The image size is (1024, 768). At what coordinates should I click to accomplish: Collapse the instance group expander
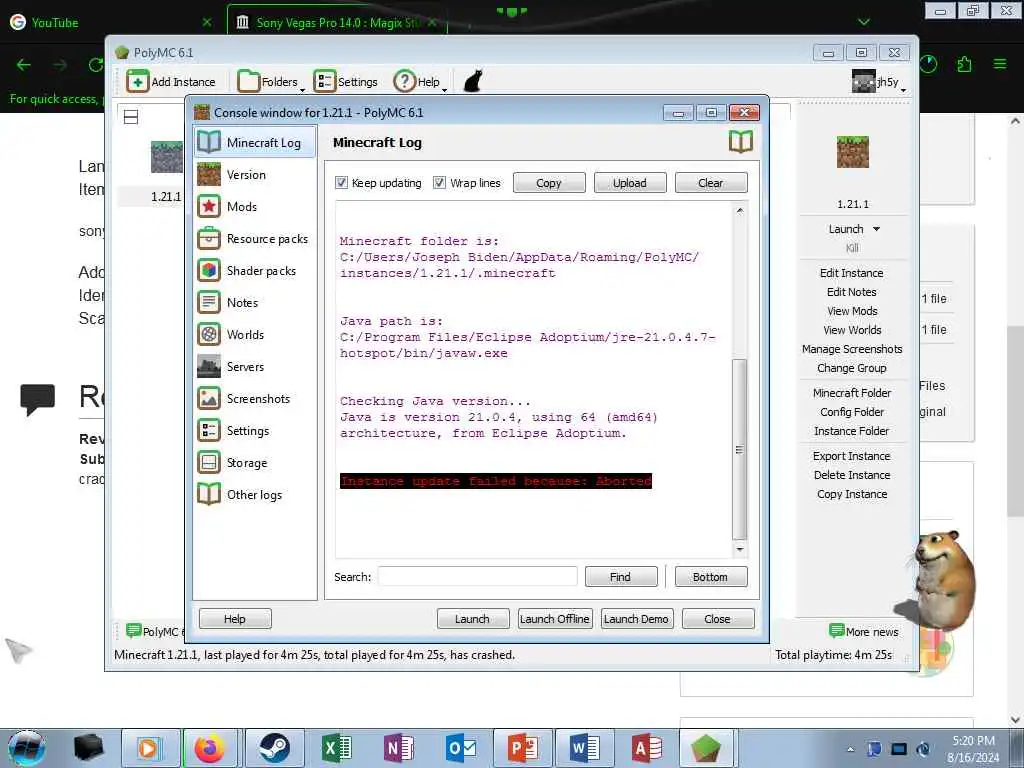pos(131,117)
